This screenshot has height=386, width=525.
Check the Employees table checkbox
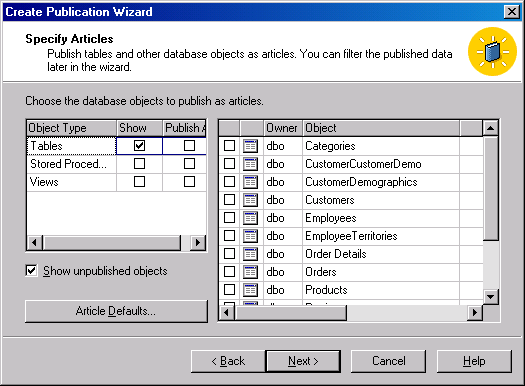(229, 218)
